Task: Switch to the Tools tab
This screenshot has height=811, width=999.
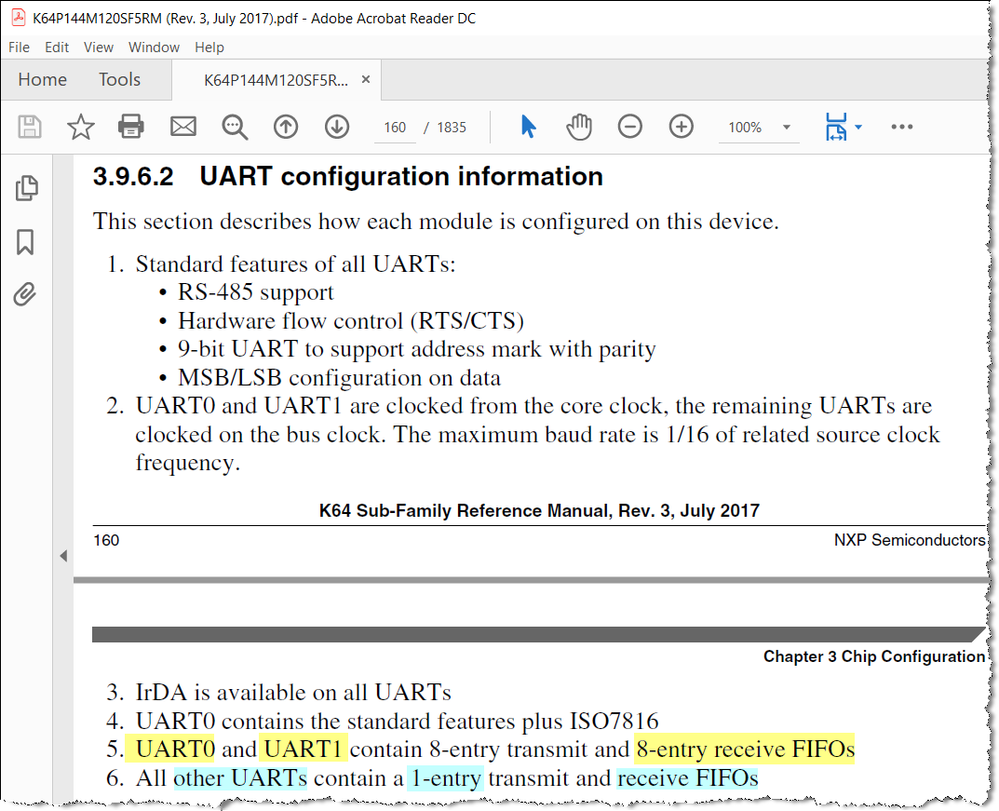Action: point(119,79)
